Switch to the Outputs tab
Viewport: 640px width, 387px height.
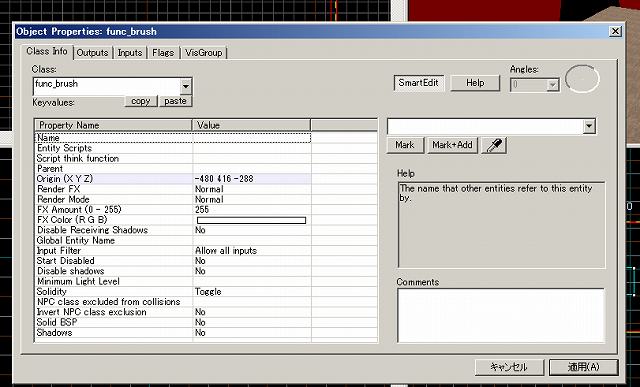pos(92,53)
